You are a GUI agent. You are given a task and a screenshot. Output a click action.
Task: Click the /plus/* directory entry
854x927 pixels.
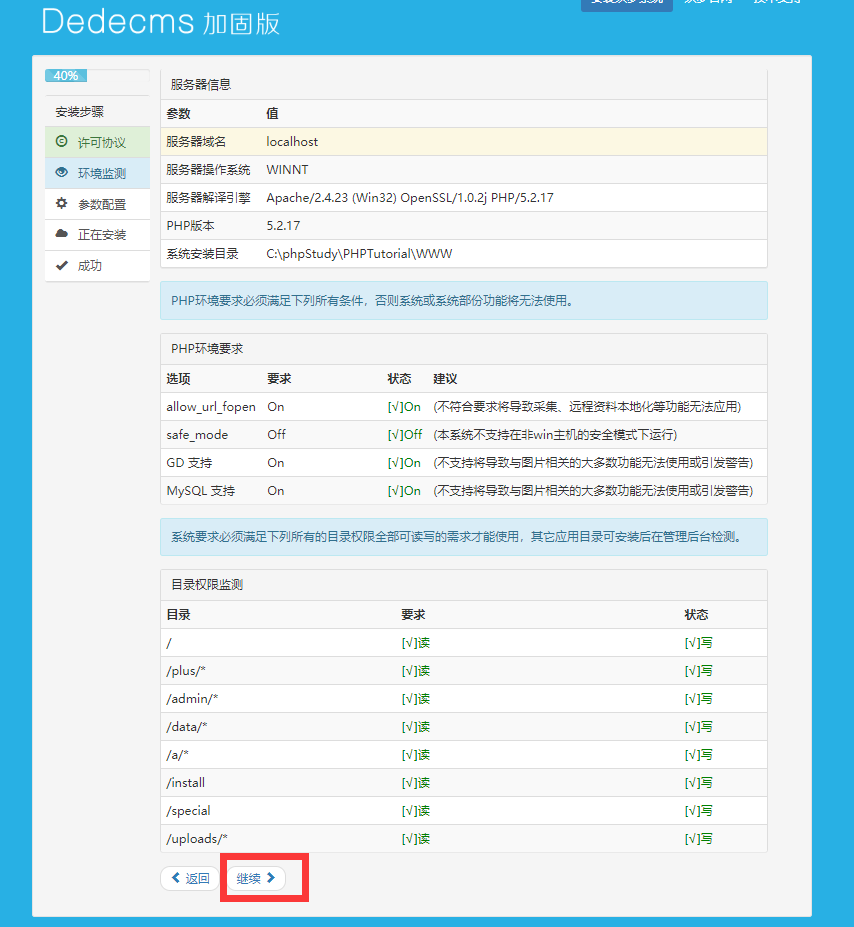pyautogui.click(x=186, y=671)
